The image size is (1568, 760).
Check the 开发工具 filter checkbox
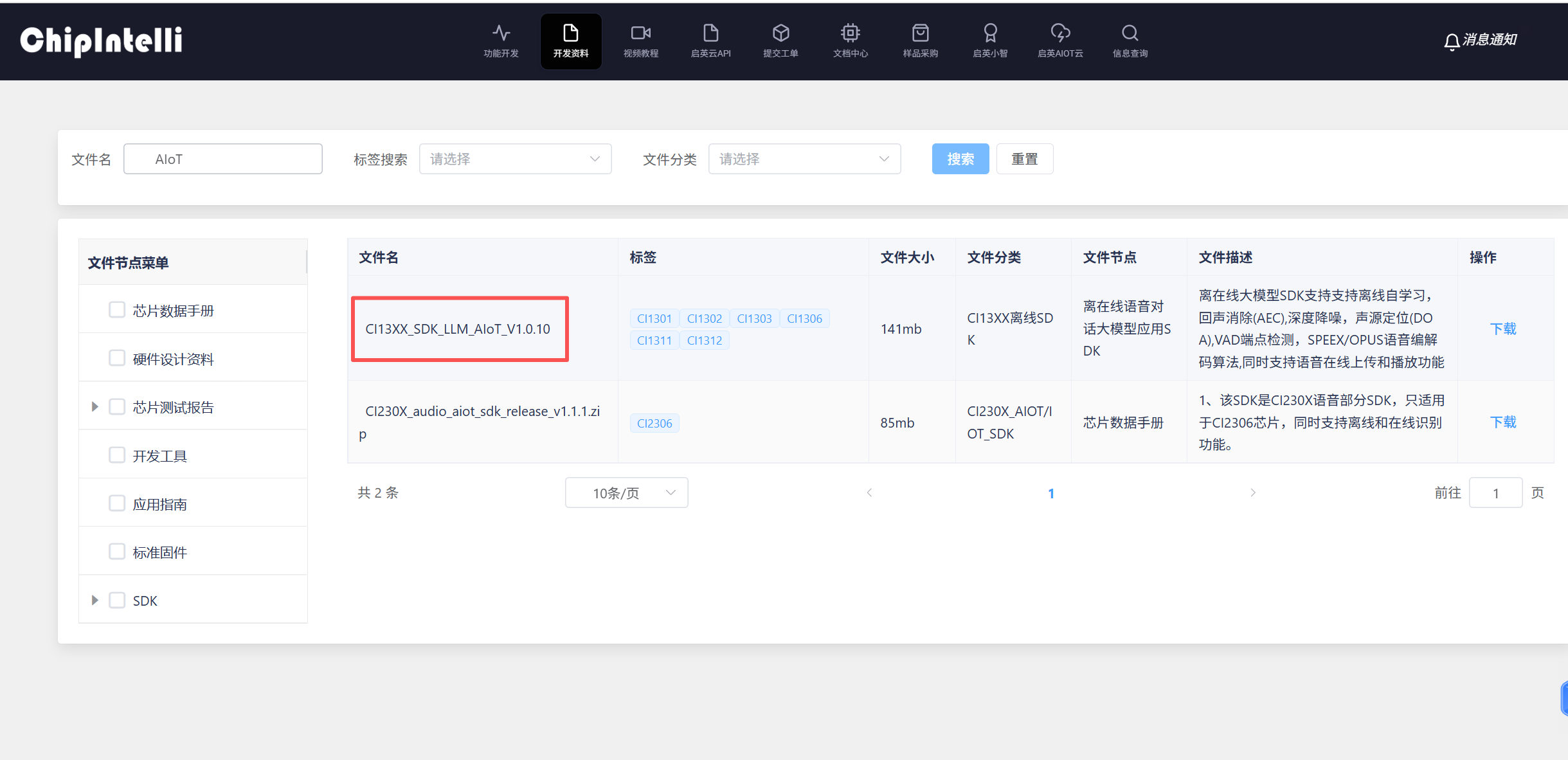(x=116, y=455)
